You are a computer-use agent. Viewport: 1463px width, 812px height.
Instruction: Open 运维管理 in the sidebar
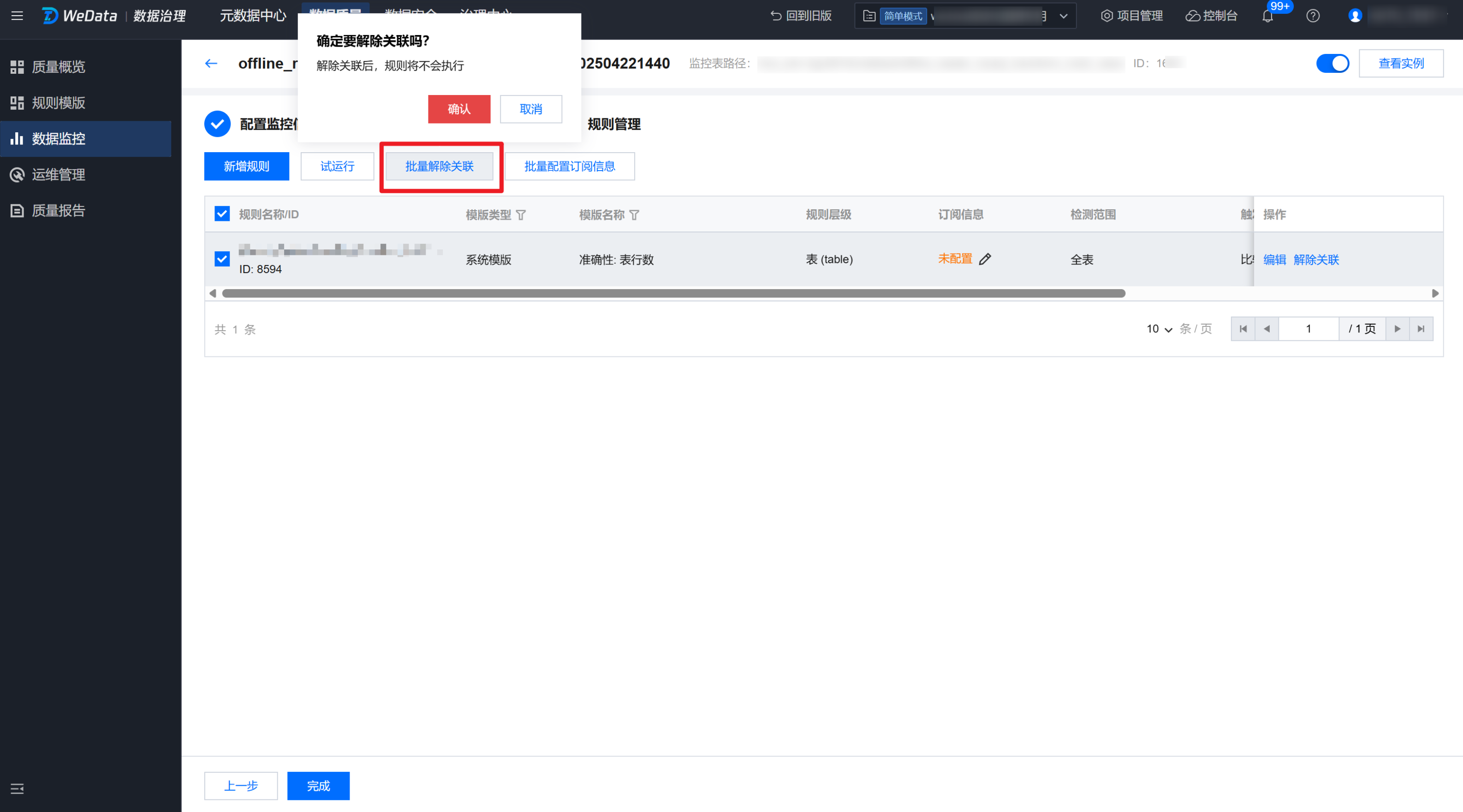click(86, 174)
